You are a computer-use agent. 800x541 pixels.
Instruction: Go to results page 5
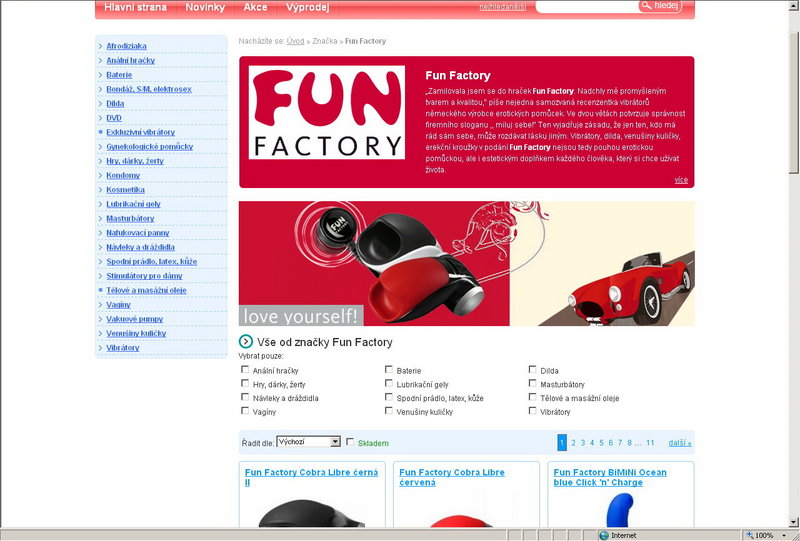coord(602,443)
